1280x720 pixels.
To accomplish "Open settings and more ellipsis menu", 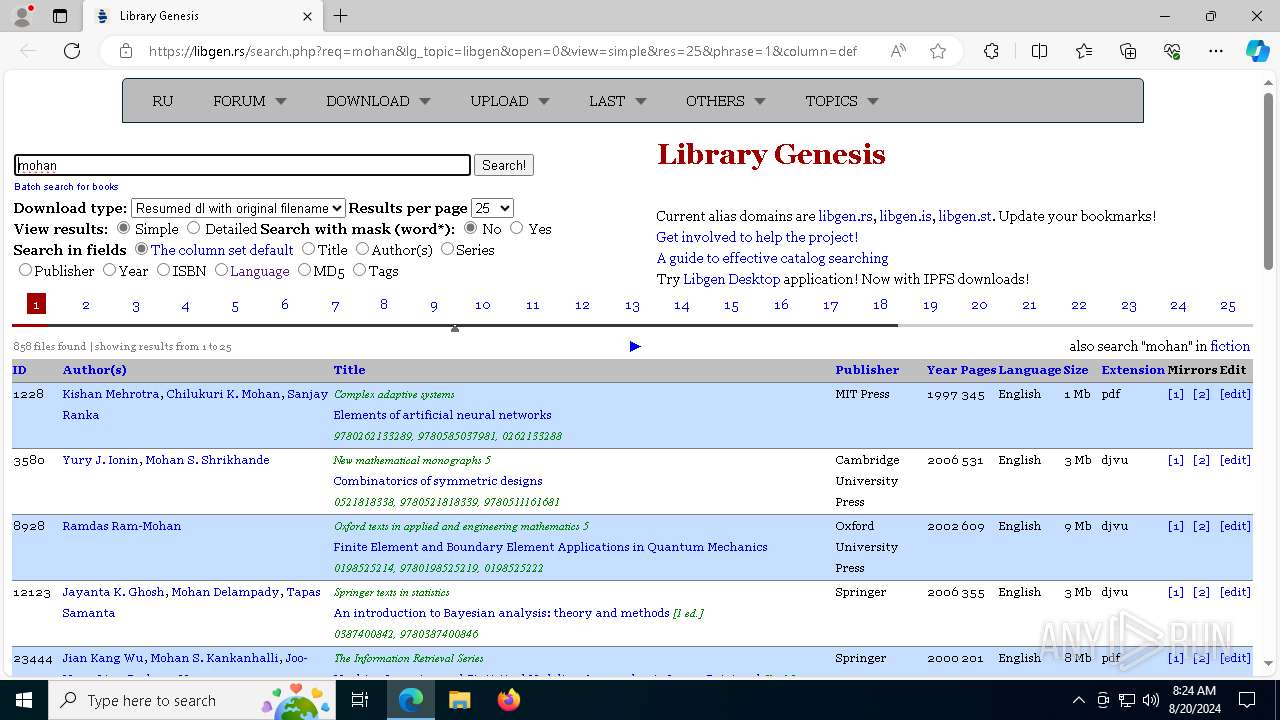I will 1216,51.
